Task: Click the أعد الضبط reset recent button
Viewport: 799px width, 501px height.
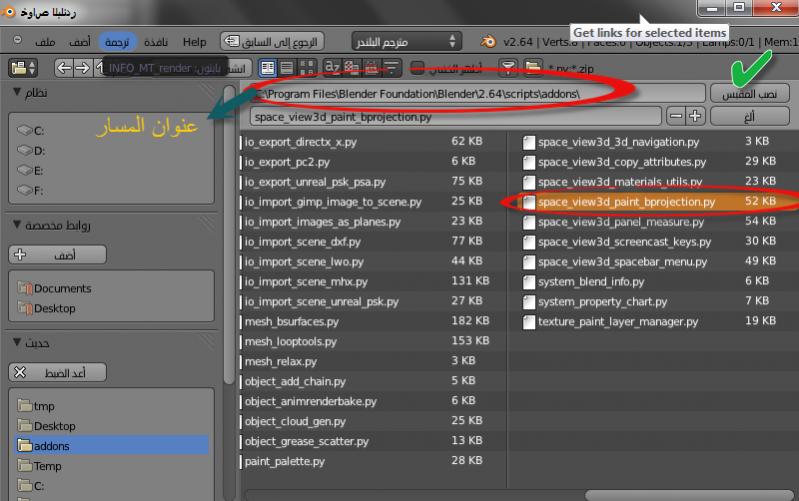Action: [58, 372]
